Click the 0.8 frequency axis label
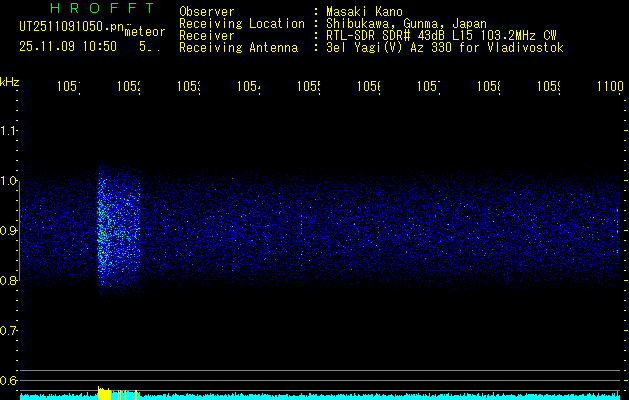The image size is (629, 400). (x=8, y=280)
